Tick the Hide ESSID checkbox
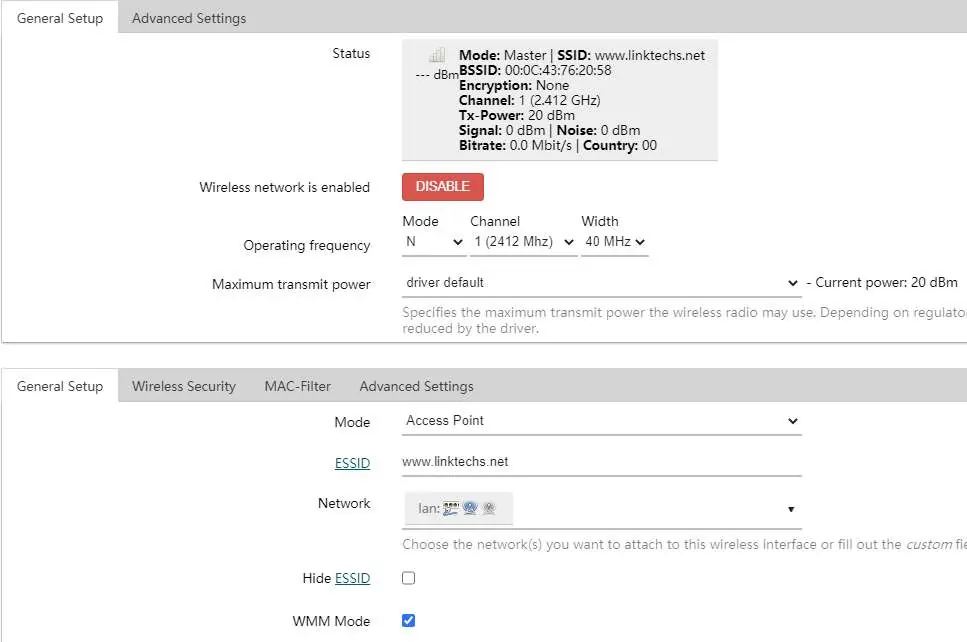The width and height of the screenshot is (967, 642). [x=408, y=578]
